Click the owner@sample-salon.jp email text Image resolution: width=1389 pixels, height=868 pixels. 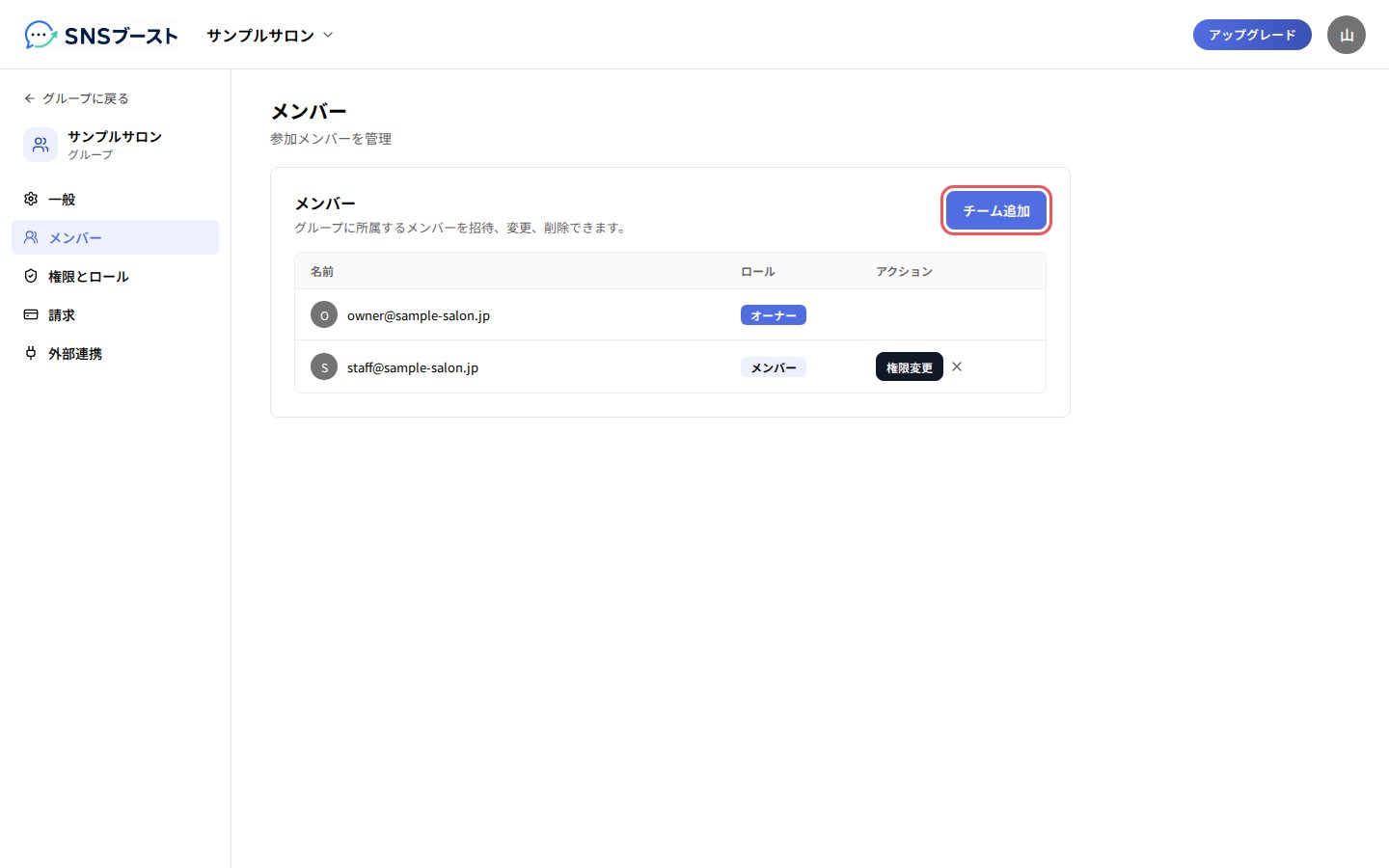[x=419, y=315]
